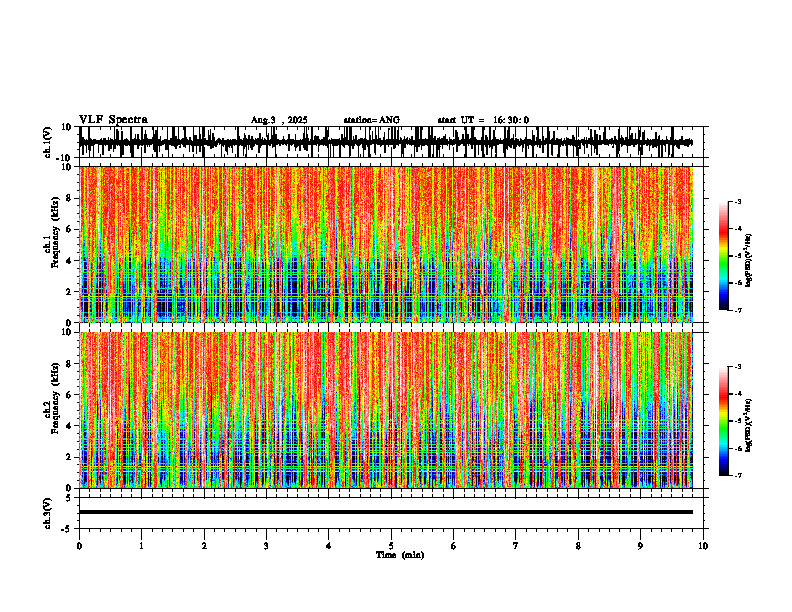Click the "3" tick on the Time axis
The height and width of the screenshot is (612, 792).
(x=266, y=546)
